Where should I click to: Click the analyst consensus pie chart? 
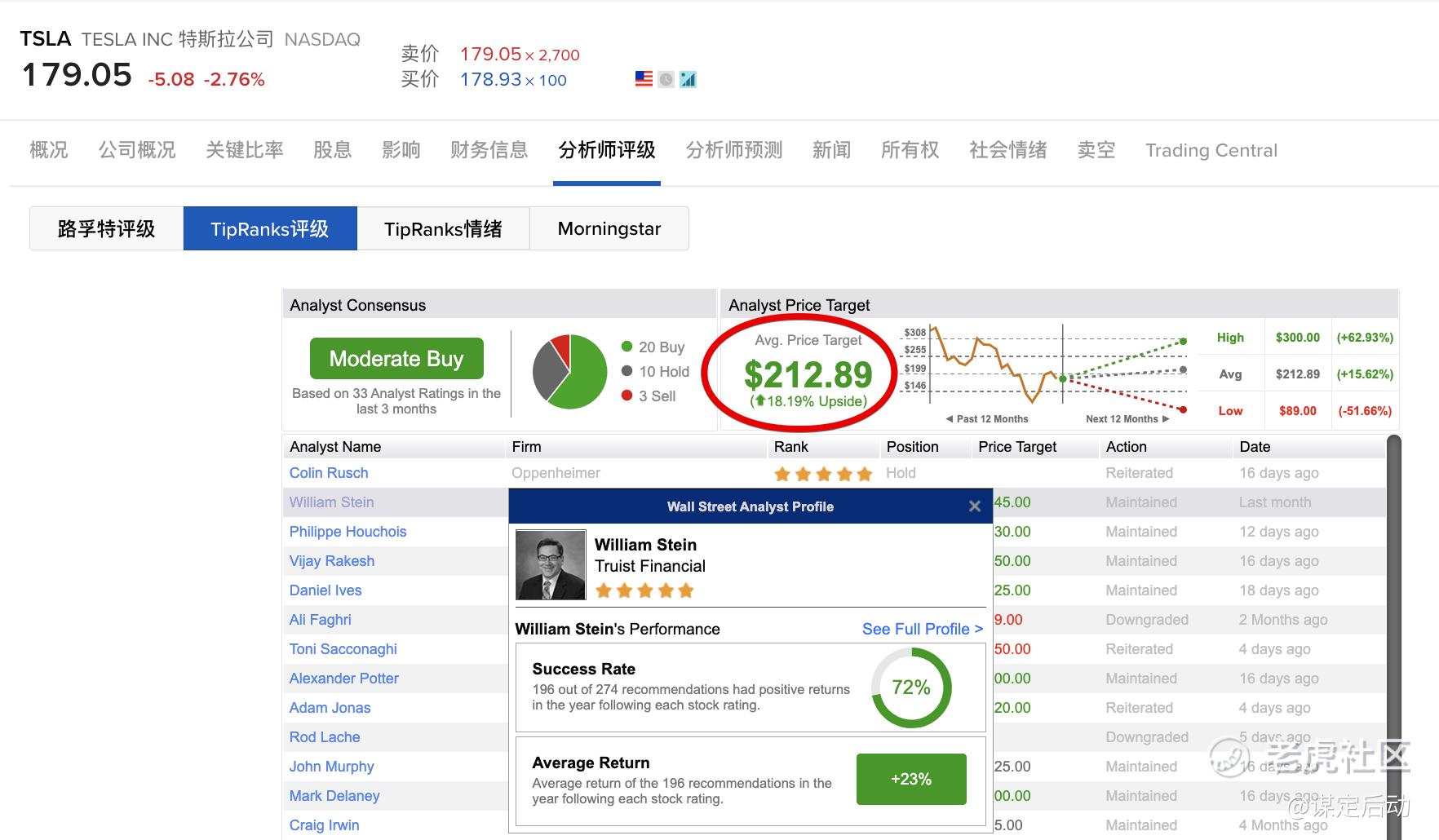569,371
